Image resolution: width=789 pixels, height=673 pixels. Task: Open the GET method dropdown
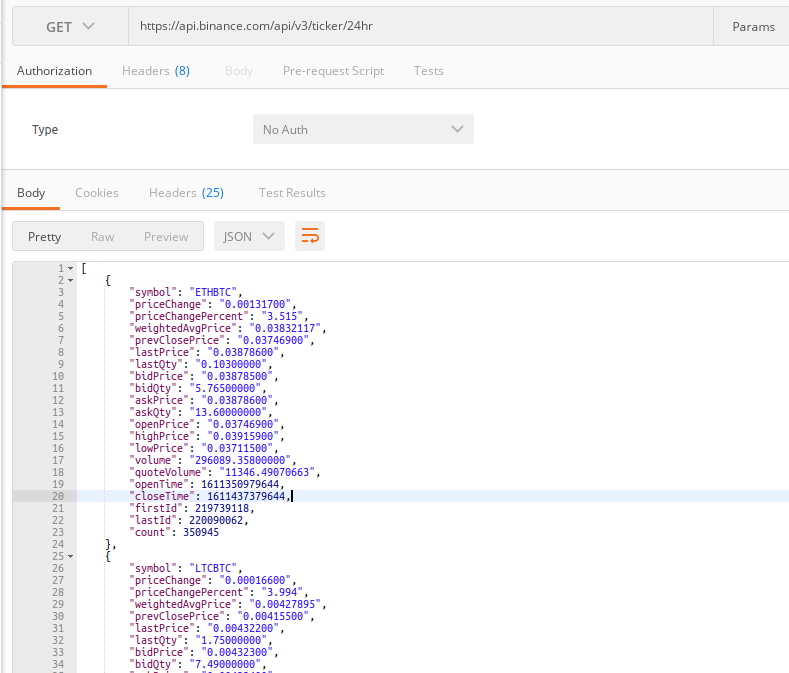click(70, 27)
